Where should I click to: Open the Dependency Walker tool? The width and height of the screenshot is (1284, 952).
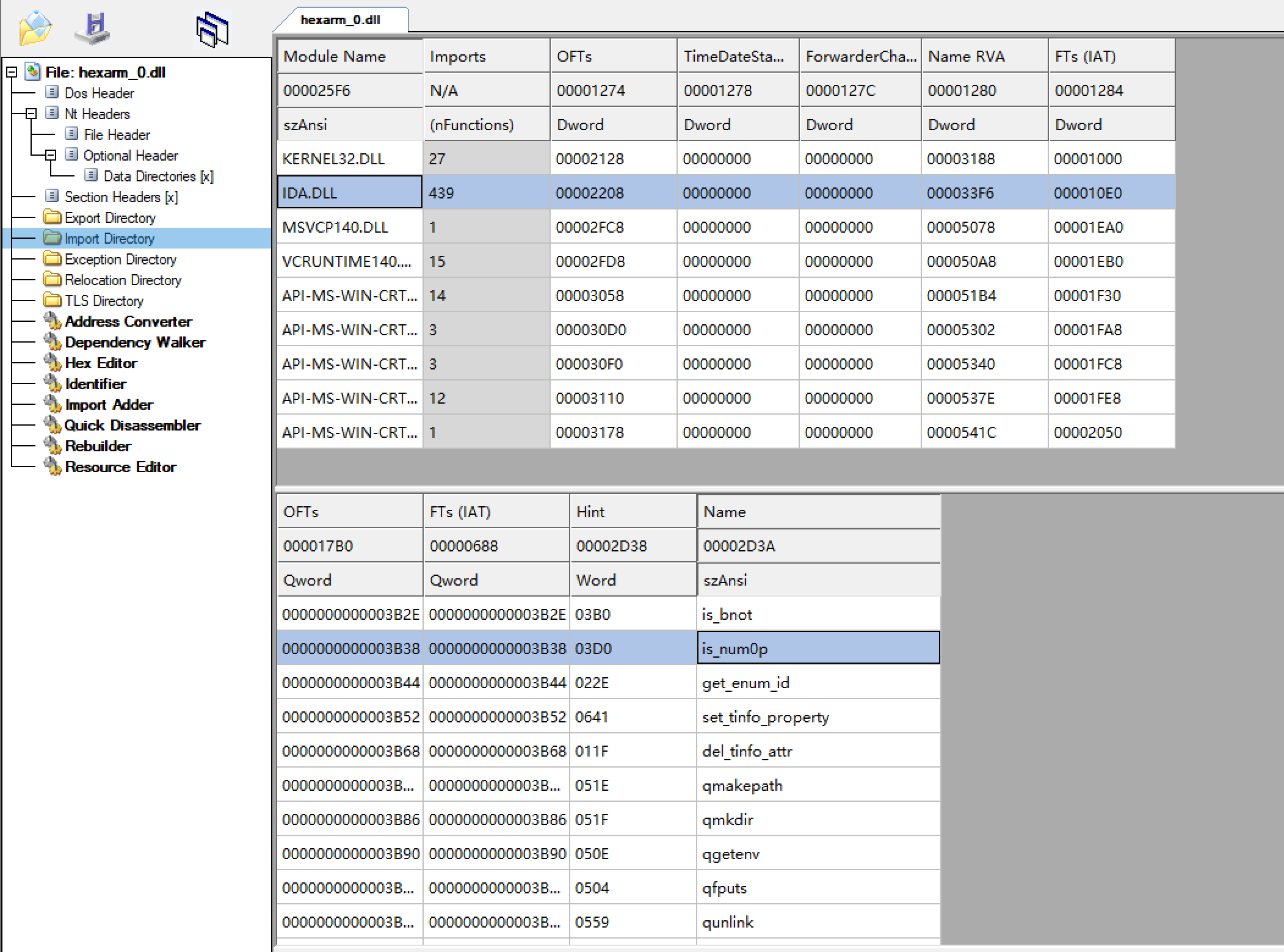[135, 343]
